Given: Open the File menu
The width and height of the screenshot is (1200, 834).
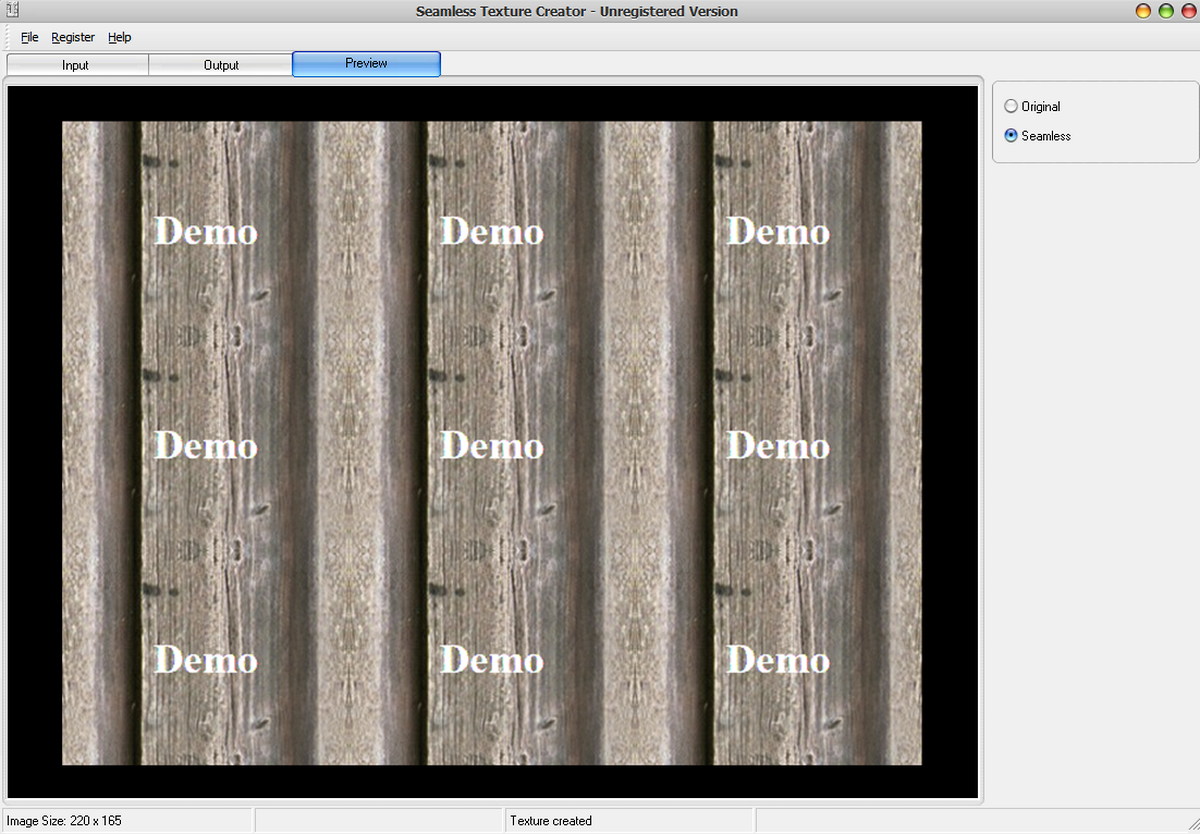Looking at the screenshot, I should (30, 37).
